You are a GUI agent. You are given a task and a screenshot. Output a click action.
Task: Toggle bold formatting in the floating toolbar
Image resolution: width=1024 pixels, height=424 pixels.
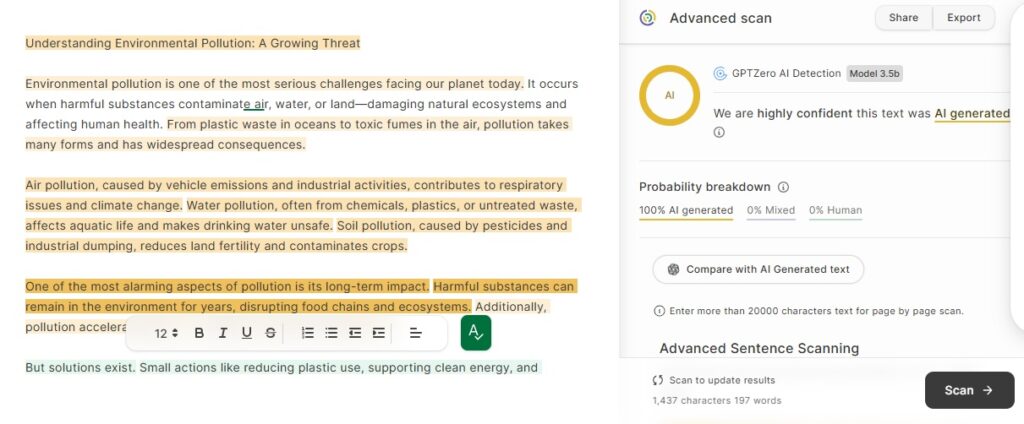tap(199, 333)
